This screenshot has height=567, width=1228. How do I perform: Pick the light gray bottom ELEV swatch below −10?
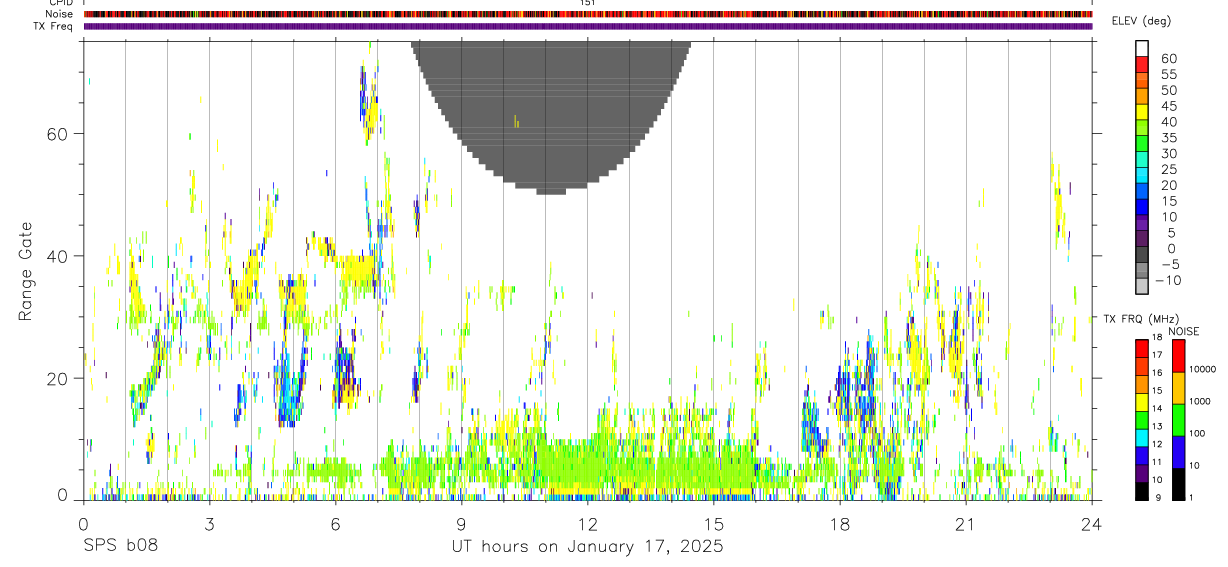pyautogui.click(x=1142, y=286)
